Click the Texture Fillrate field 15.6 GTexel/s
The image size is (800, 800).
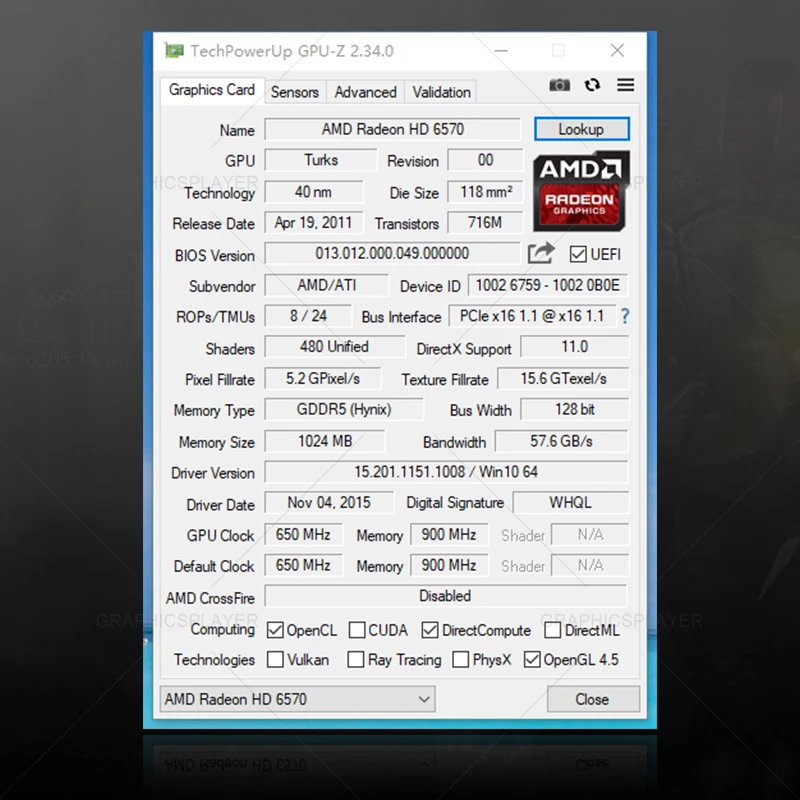coord(563,379)
